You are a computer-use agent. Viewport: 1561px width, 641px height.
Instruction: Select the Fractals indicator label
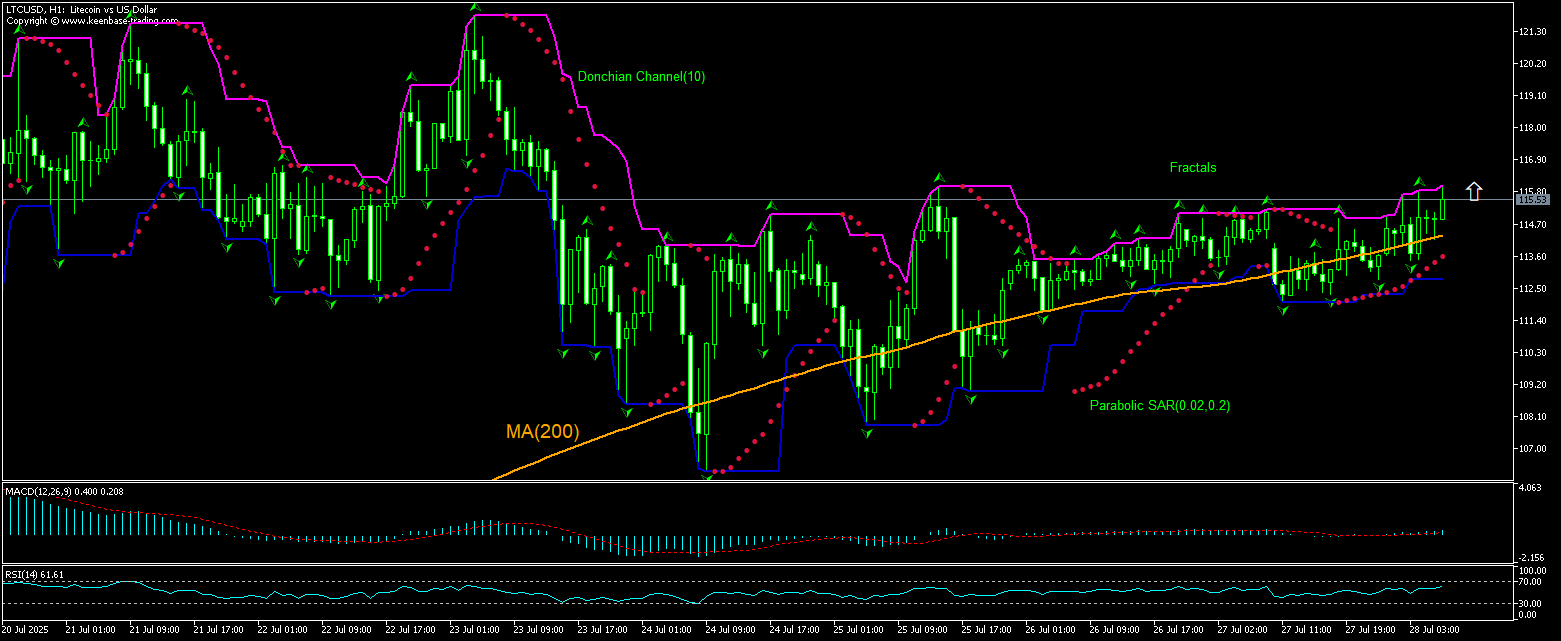pyautogui.click(x=1193, y=168)
